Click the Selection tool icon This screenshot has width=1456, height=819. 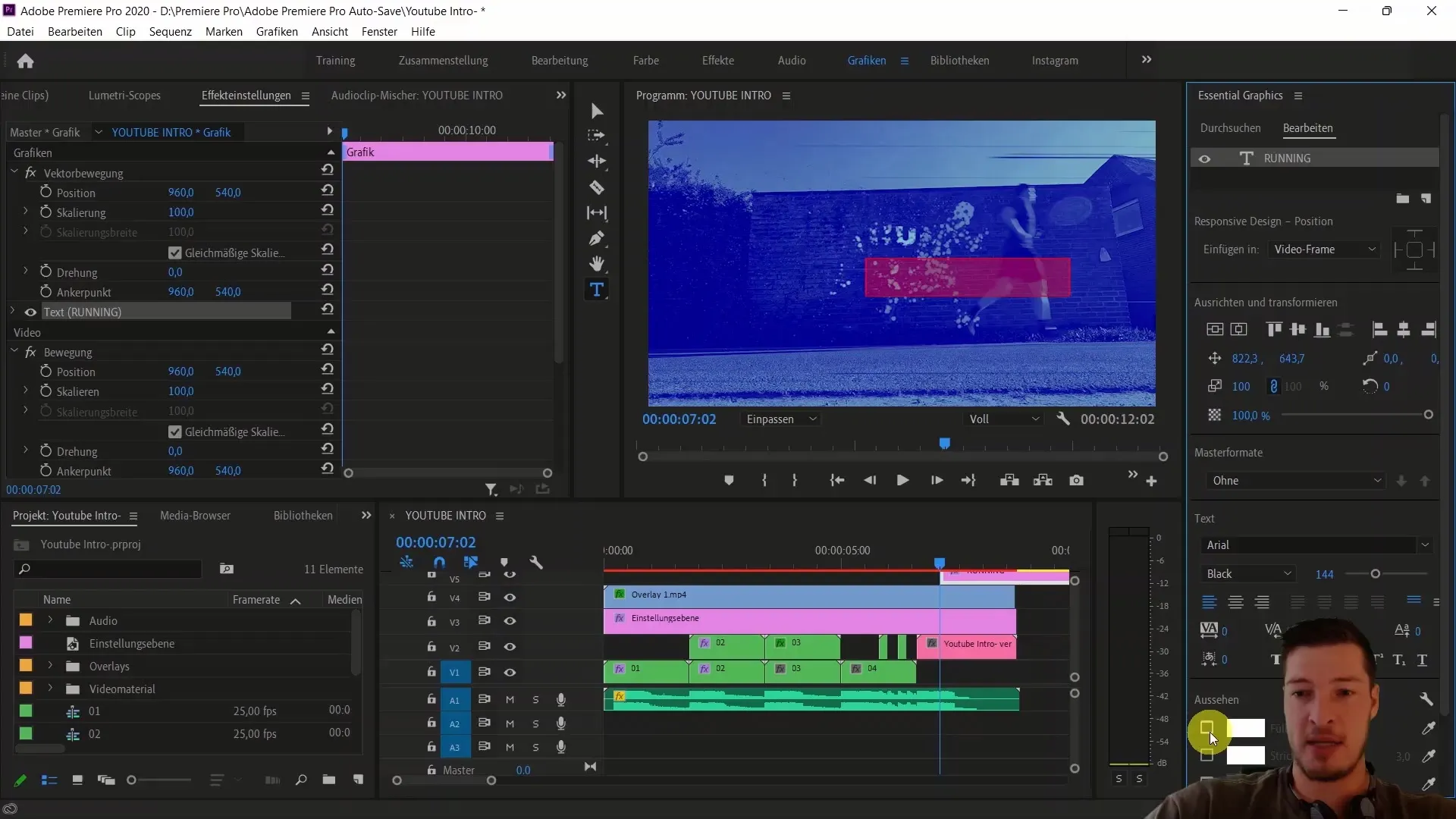tap(598, 110)
